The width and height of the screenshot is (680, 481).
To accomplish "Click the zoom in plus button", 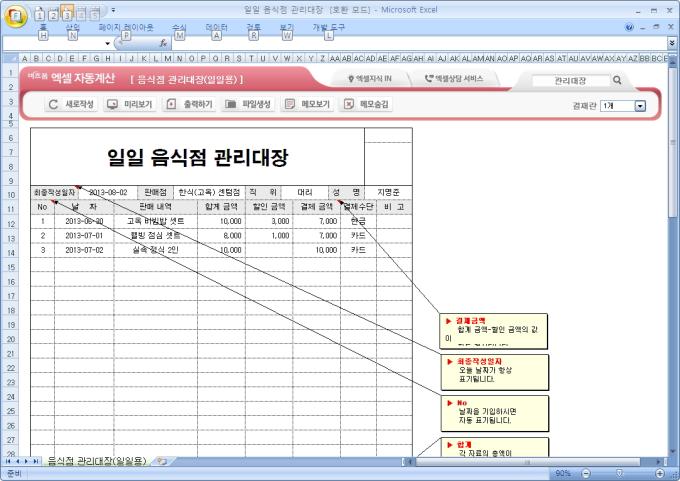I will pyautogui.click(x=660, y=473).
